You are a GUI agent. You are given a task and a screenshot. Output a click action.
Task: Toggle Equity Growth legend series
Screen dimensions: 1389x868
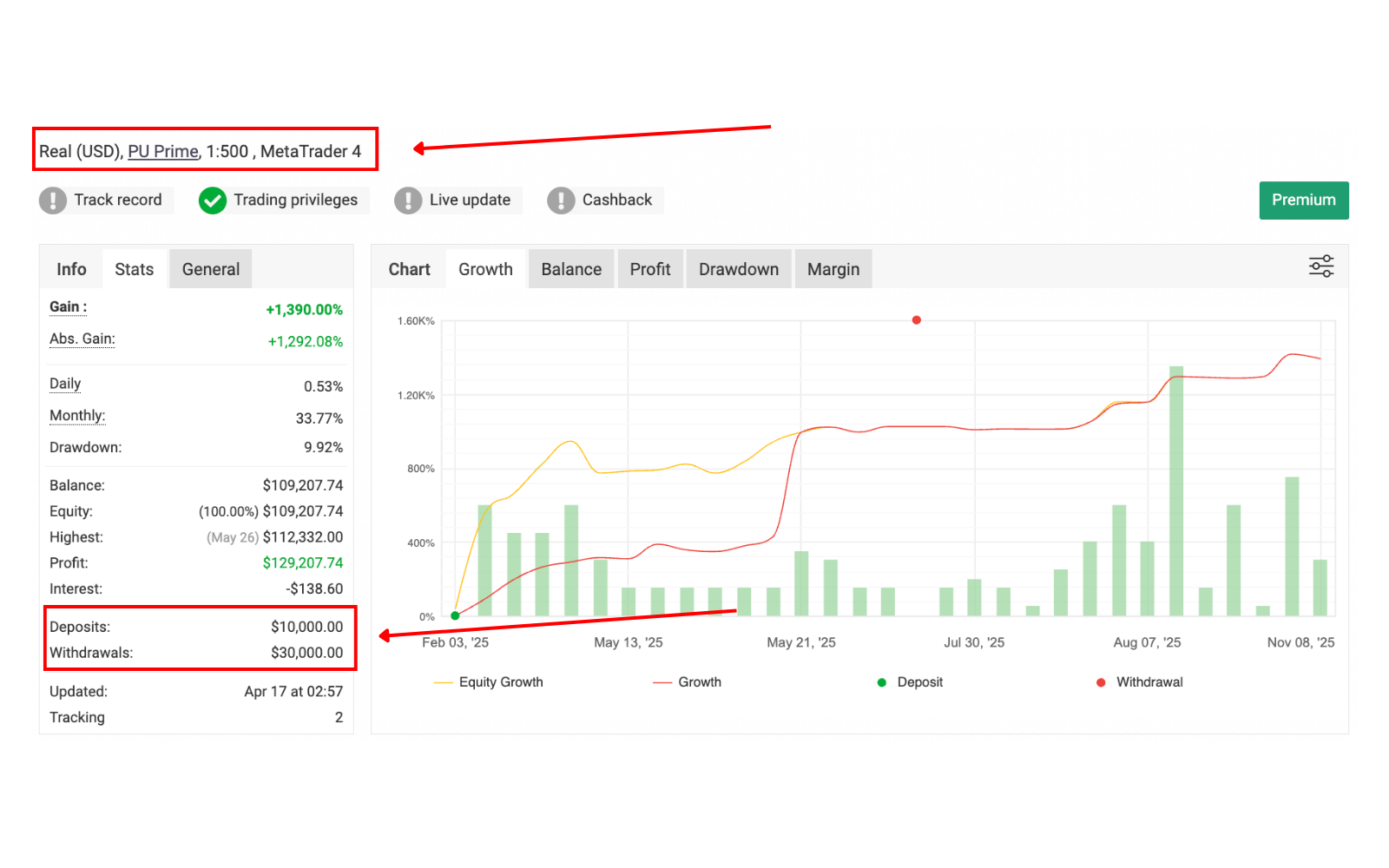pos(489,682)
